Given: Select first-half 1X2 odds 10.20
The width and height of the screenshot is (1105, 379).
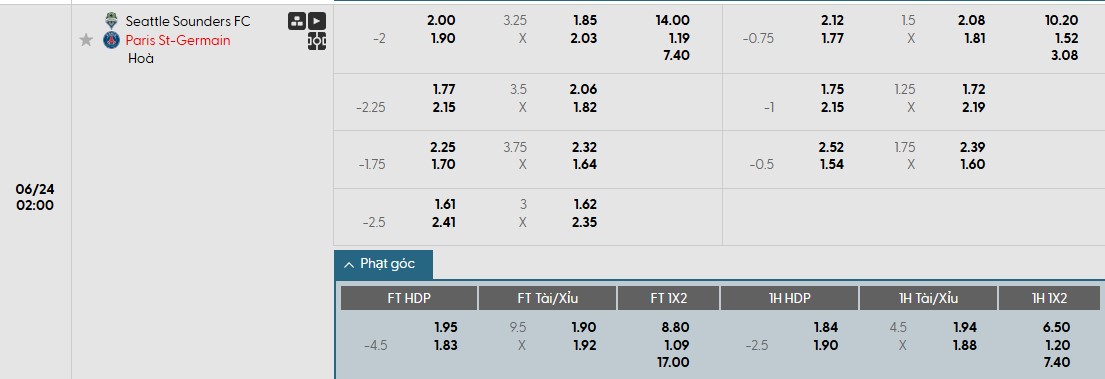Looking at the screenshot, I should click(x=1061, y=21).
